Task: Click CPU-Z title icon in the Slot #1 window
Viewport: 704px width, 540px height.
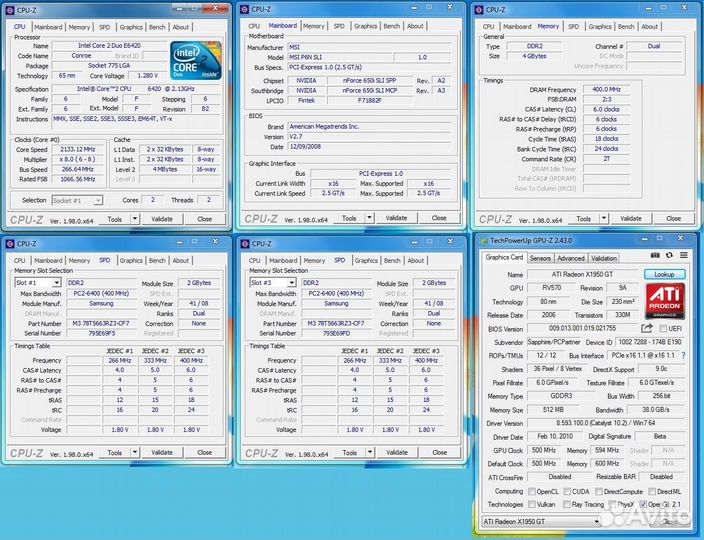Action: (x=10, y=244)
